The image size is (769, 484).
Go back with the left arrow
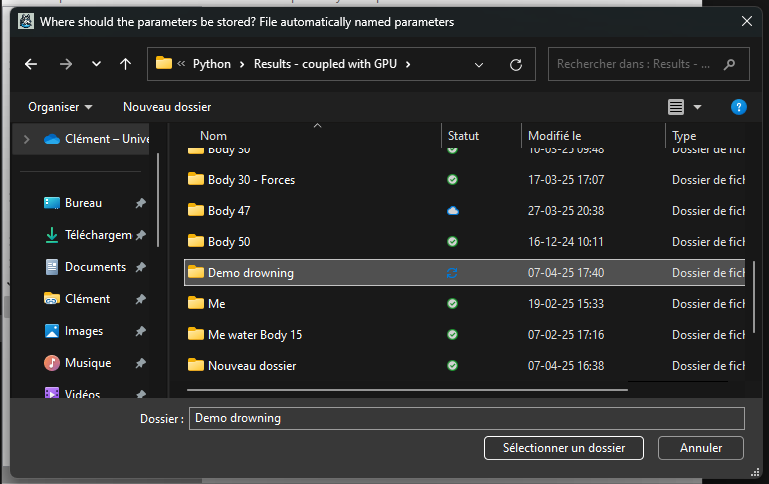pyautogui.click(x=31, y=64)
